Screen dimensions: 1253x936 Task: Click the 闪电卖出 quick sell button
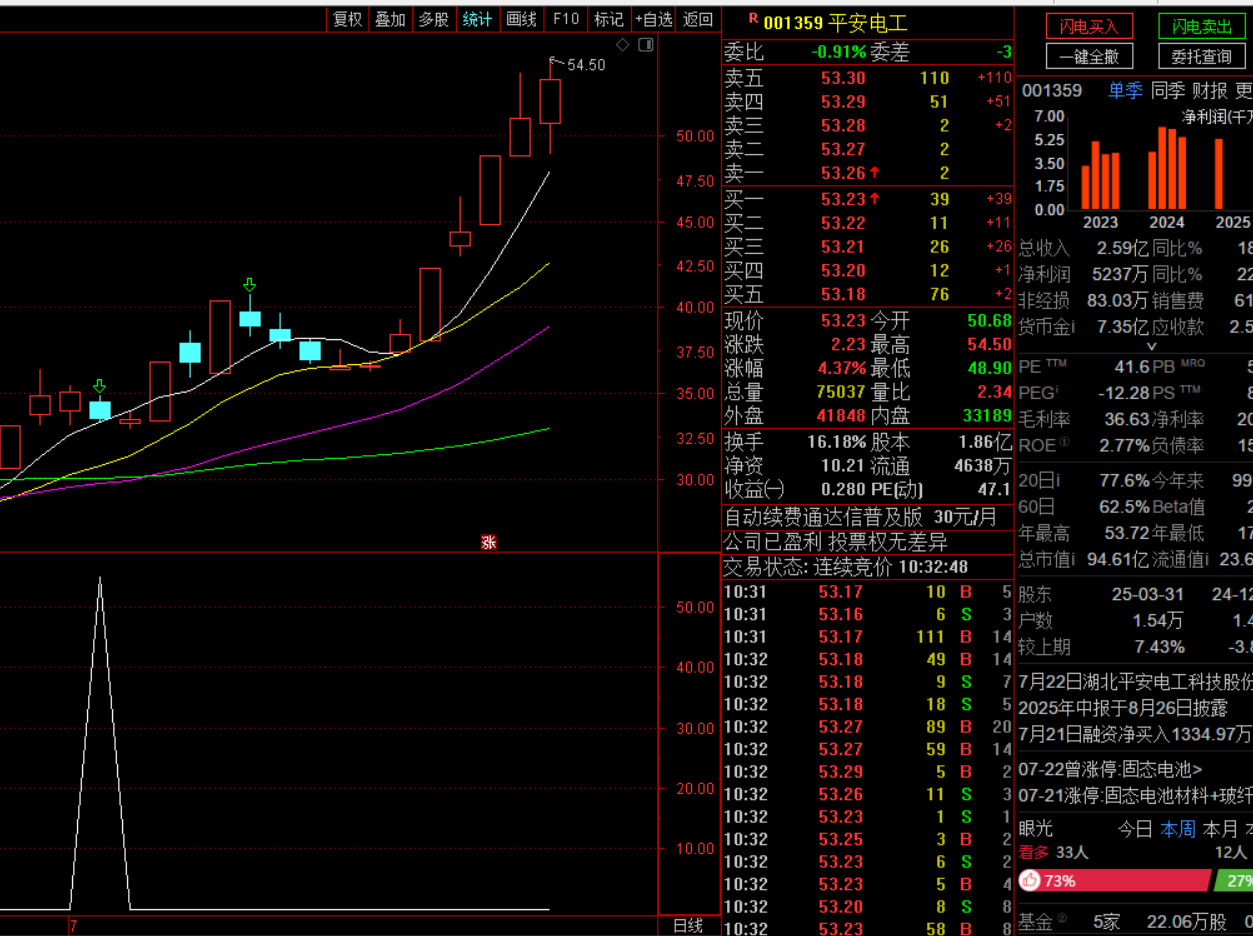click(x=1202, y=26)
